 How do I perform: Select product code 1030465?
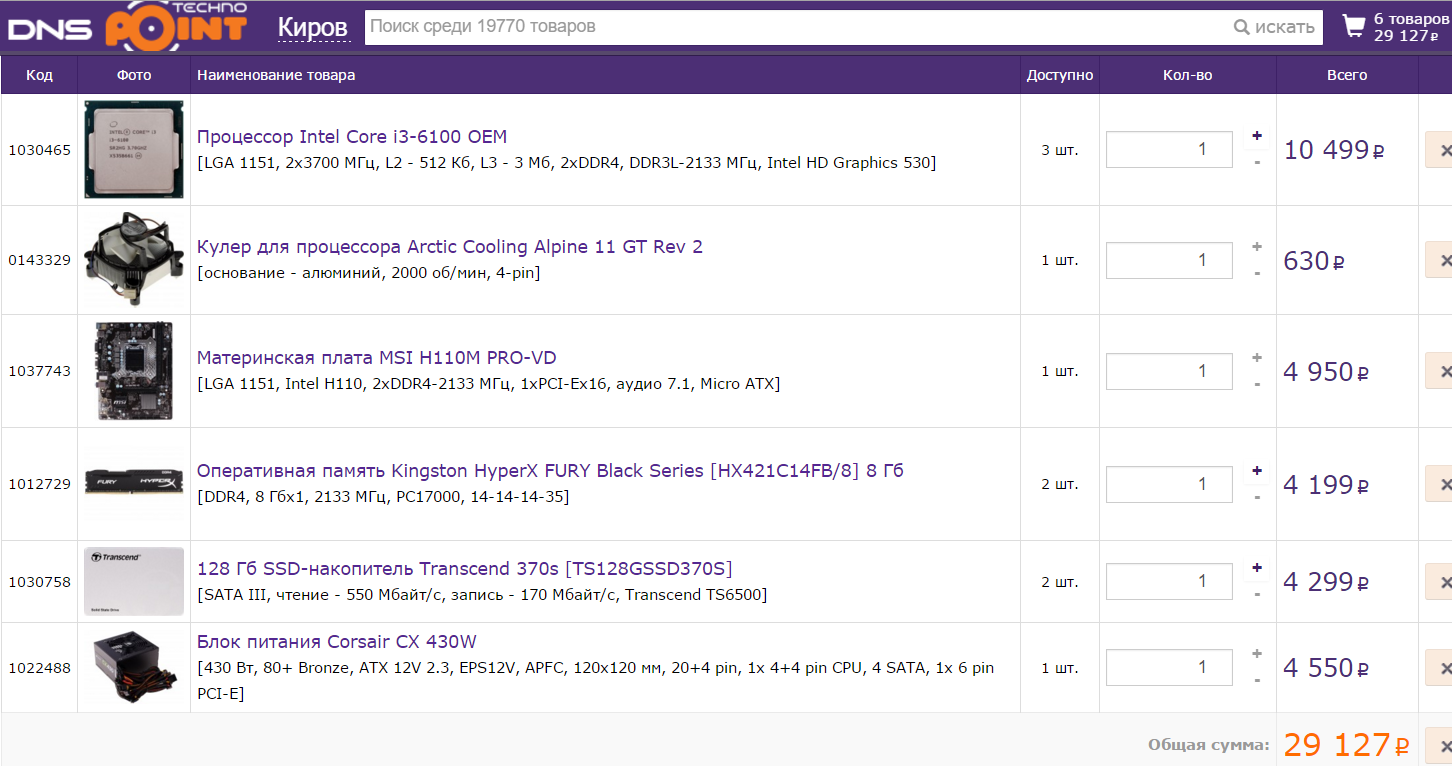tap(40, 150)
